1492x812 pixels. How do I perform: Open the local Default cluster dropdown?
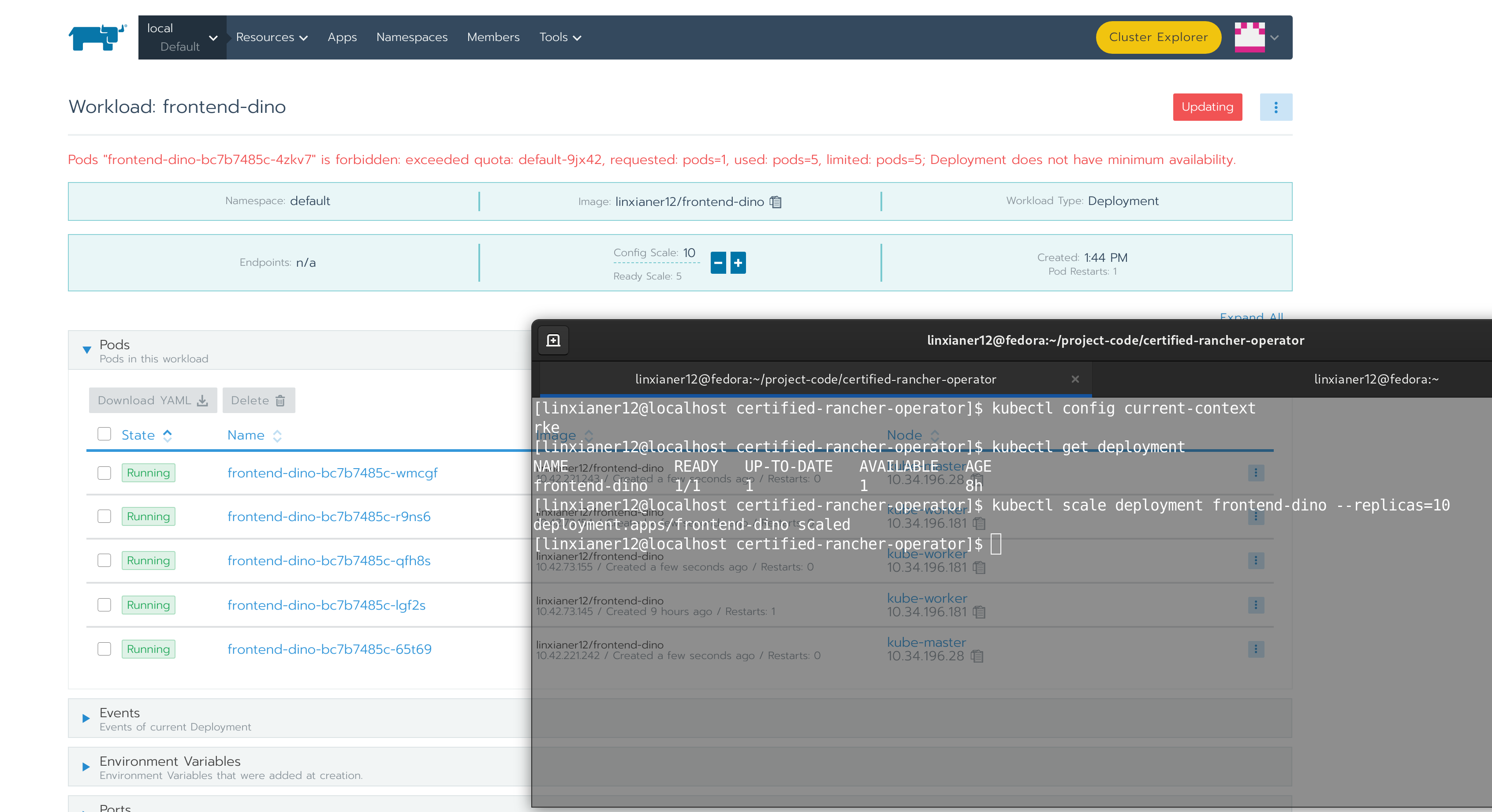click(x=182, y=37)
